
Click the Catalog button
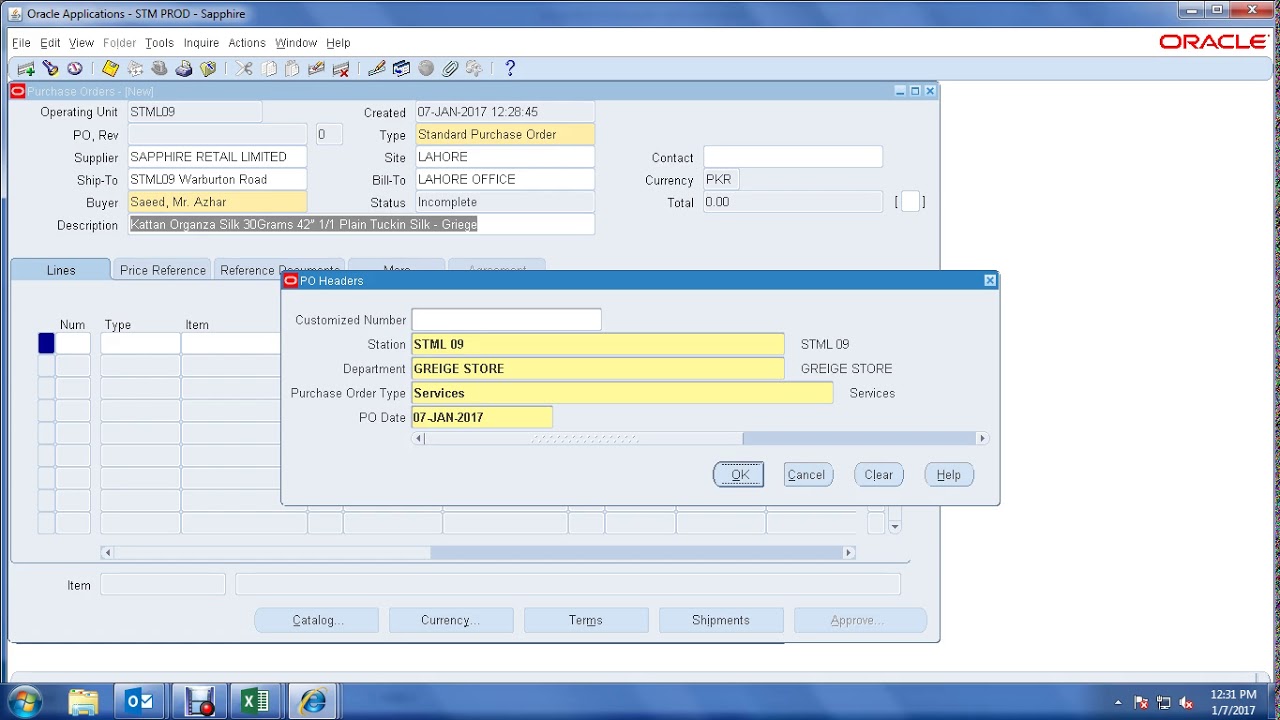click(x=317, y=620)
